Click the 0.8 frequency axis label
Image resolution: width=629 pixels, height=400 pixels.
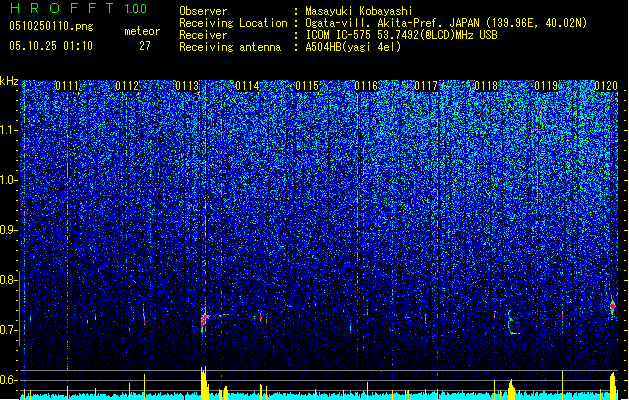pos(9,280)
